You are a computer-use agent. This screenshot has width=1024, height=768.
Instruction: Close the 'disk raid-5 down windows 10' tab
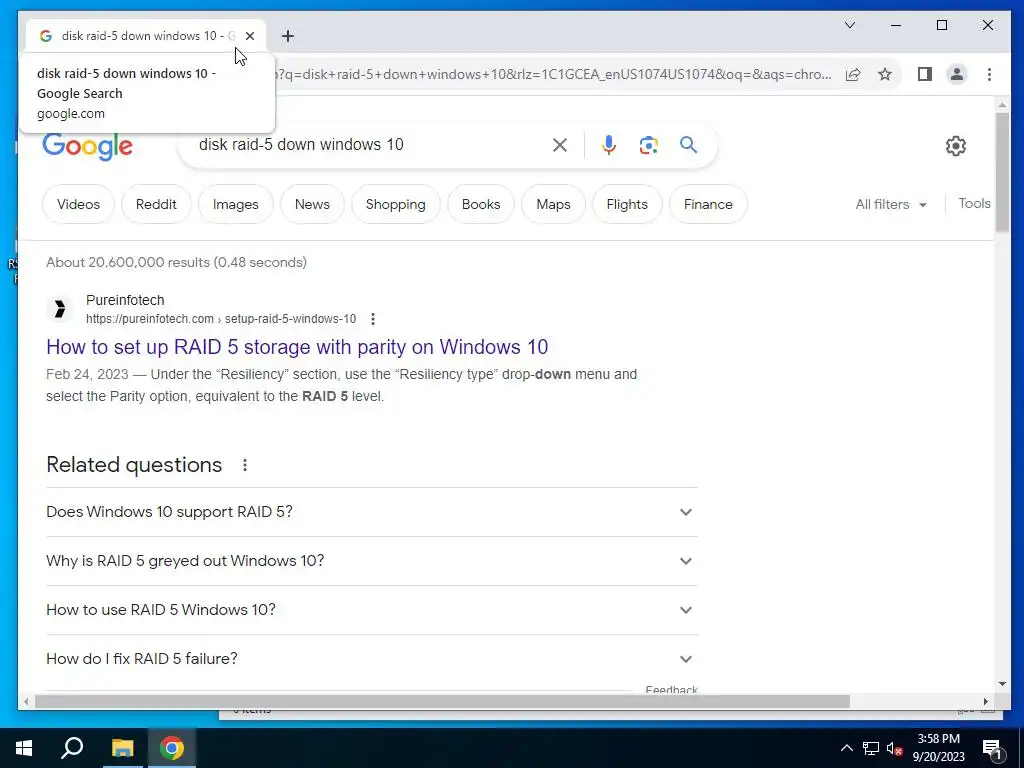tap(249, 36)
